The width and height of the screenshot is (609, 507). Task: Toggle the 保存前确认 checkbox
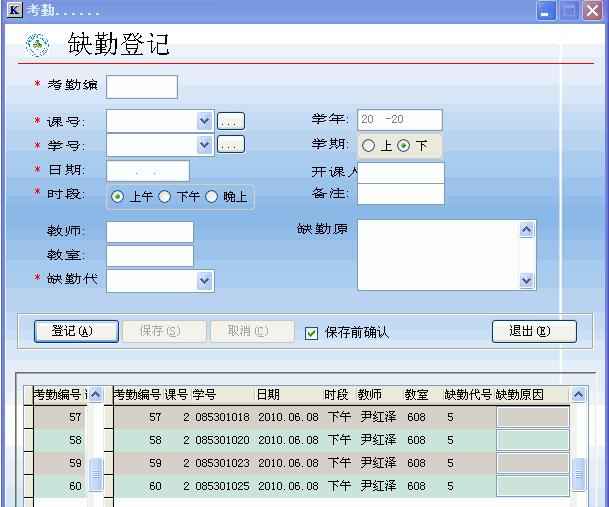[x=312, y=333]
